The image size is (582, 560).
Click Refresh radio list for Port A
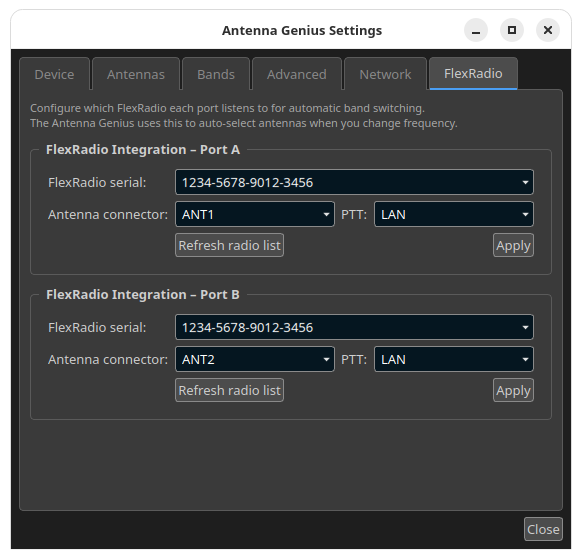point(229,245)
